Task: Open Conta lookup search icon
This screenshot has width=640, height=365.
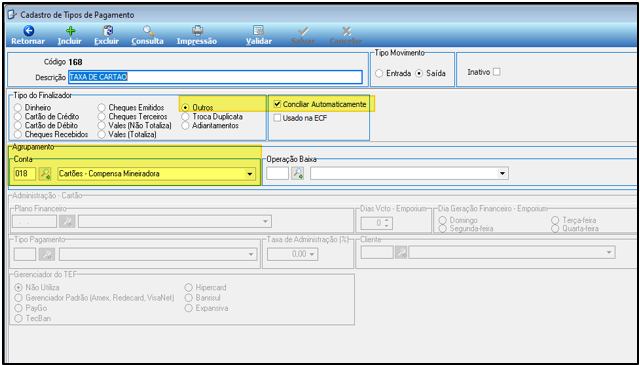Action: (44, 174)
